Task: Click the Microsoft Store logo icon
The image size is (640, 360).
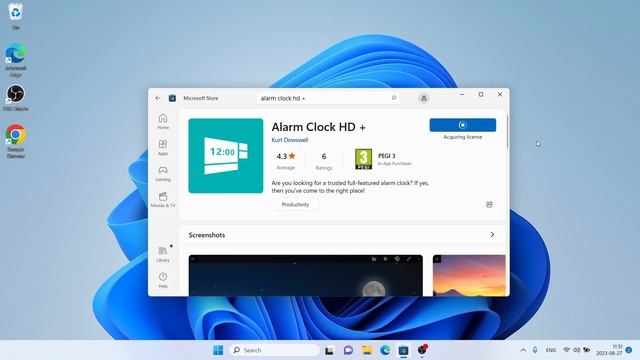Action: click(172, 98)
